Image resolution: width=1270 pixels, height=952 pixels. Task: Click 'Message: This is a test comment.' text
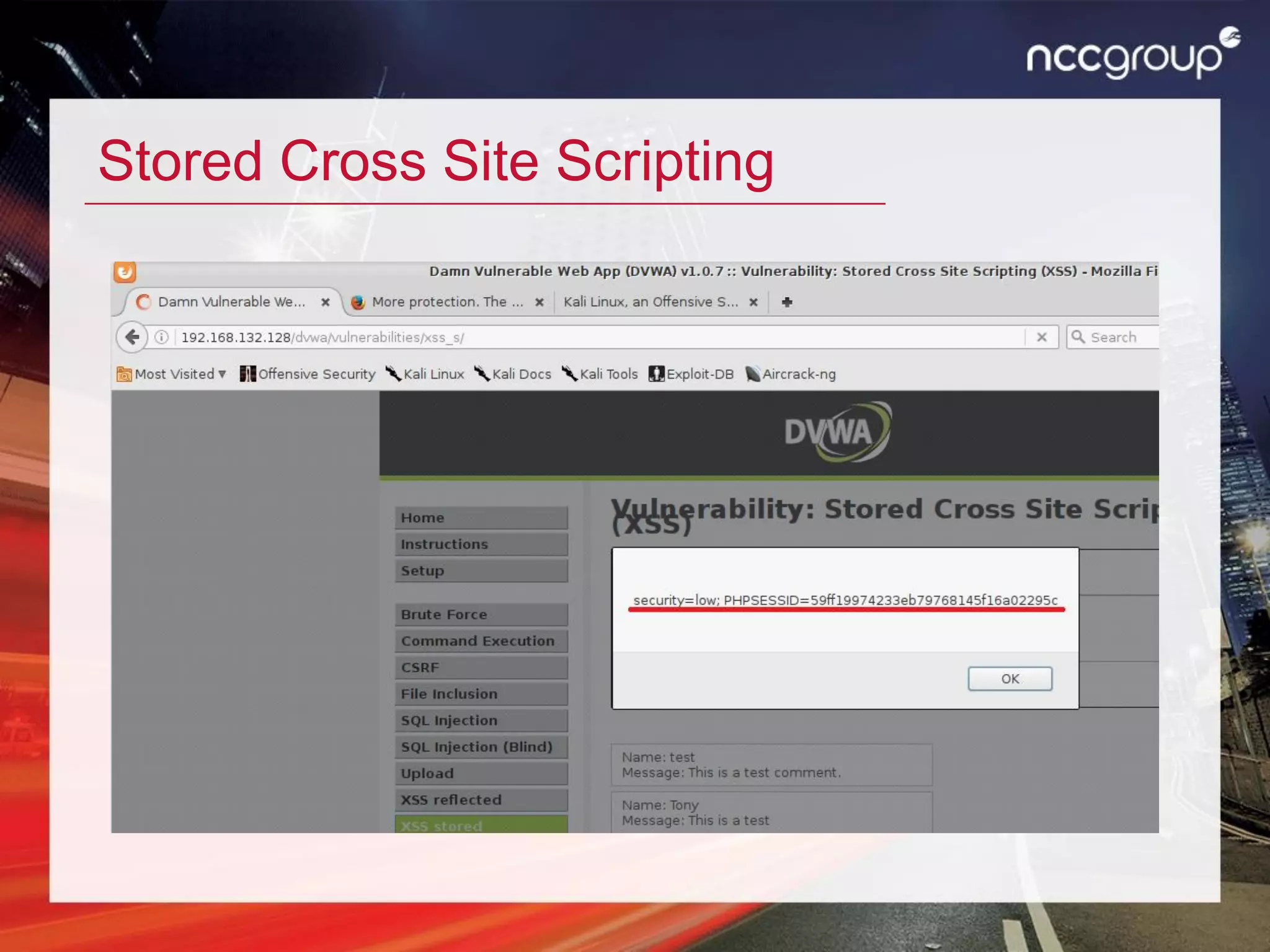pos(732,773)
